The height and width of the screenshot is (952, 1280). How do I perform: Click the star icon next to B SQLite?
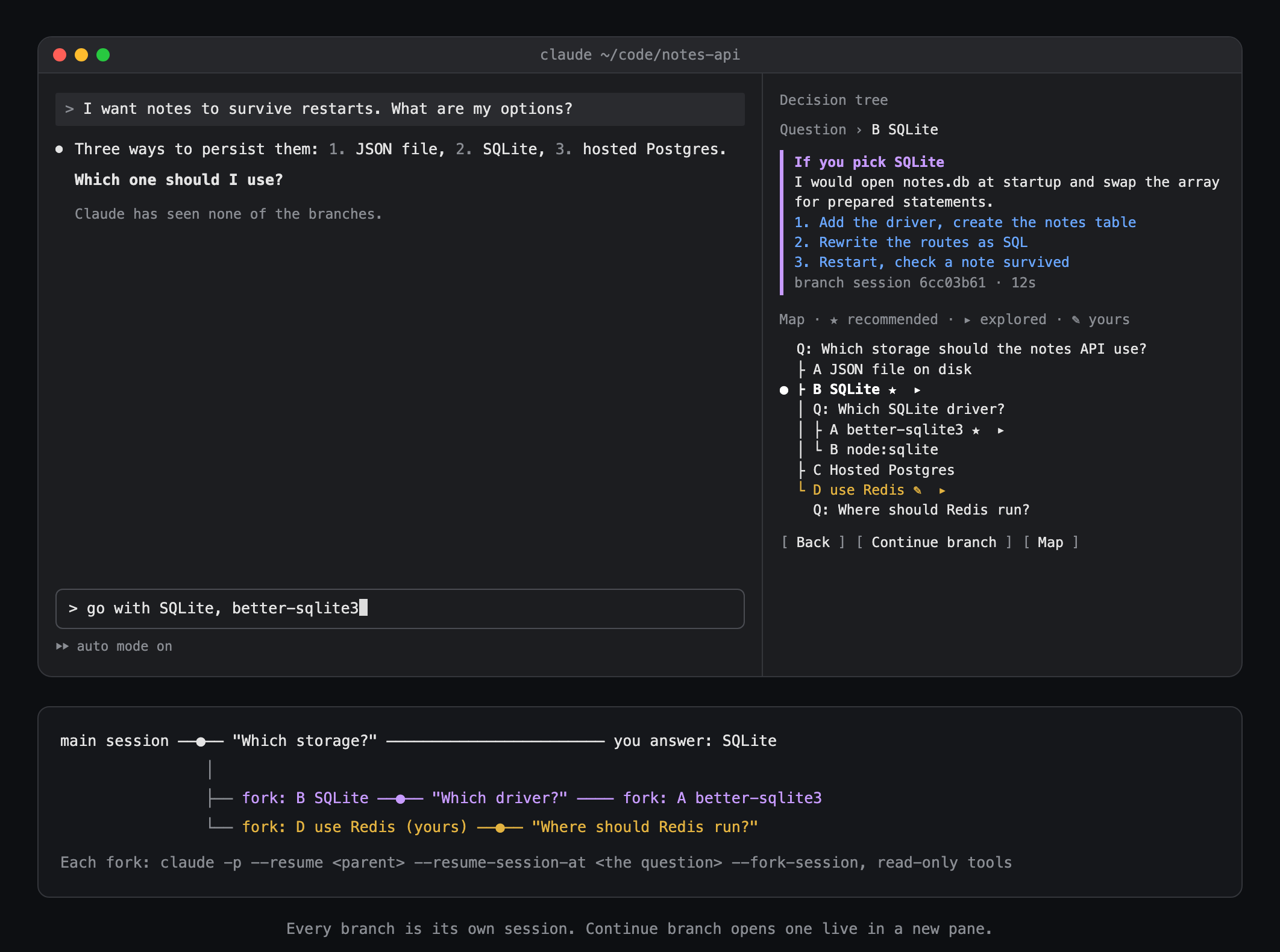click(x=893, y=390)
